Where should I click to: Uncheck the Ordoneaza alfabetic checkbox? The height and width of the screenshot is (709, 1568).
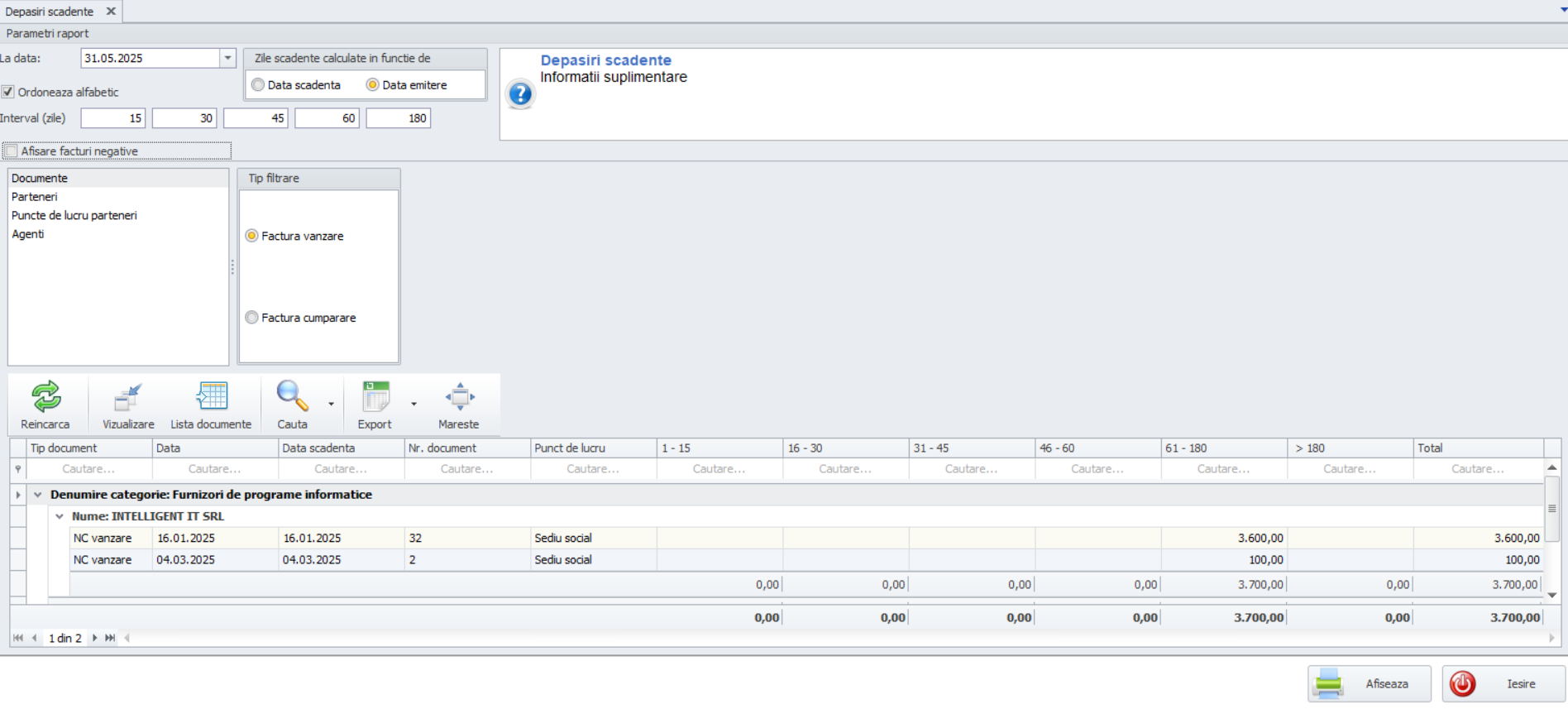pyautogui.click(x=8, y=92)
